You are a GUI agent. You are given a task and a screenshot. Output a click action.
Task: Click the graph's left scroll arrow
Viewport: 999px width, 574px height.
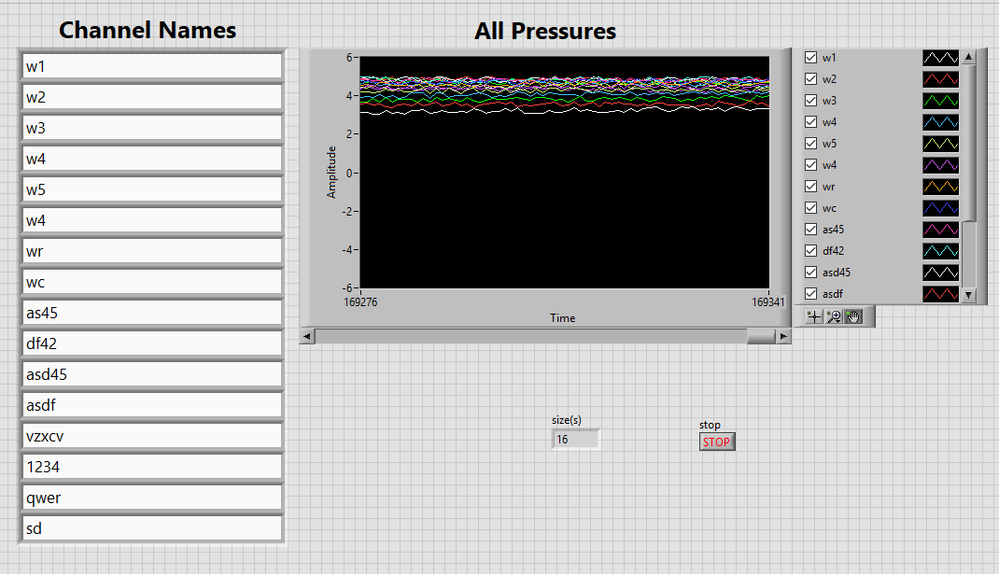[x=307, y=336]
